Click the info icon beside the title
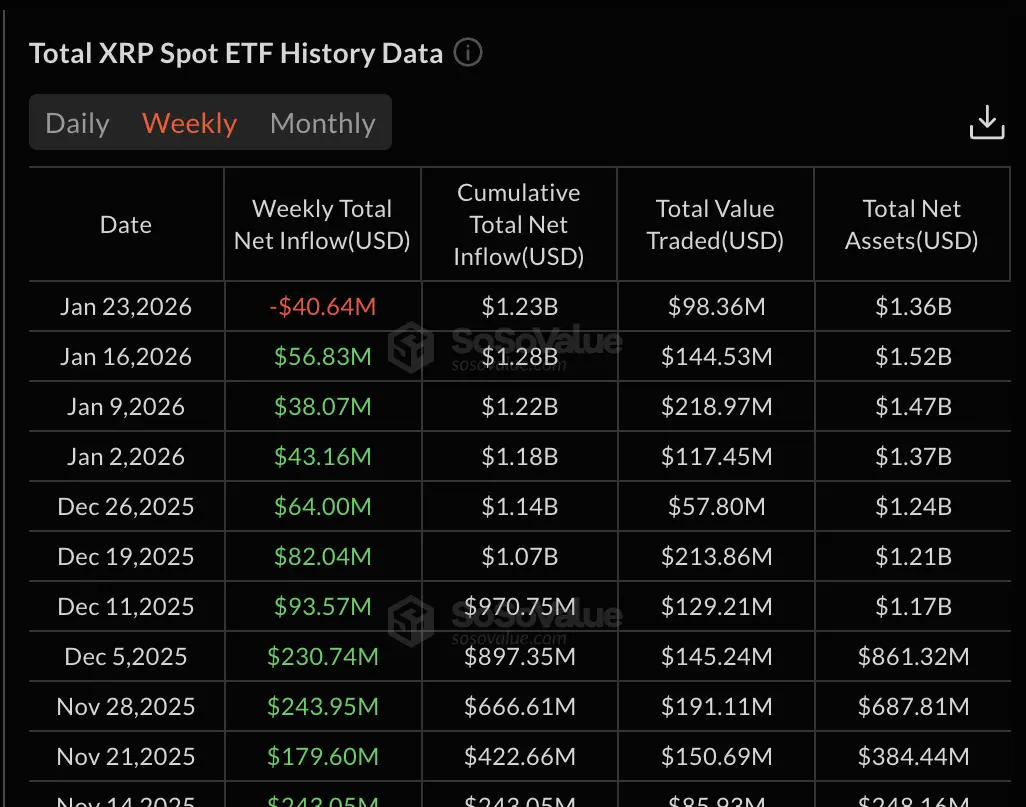 468,53
